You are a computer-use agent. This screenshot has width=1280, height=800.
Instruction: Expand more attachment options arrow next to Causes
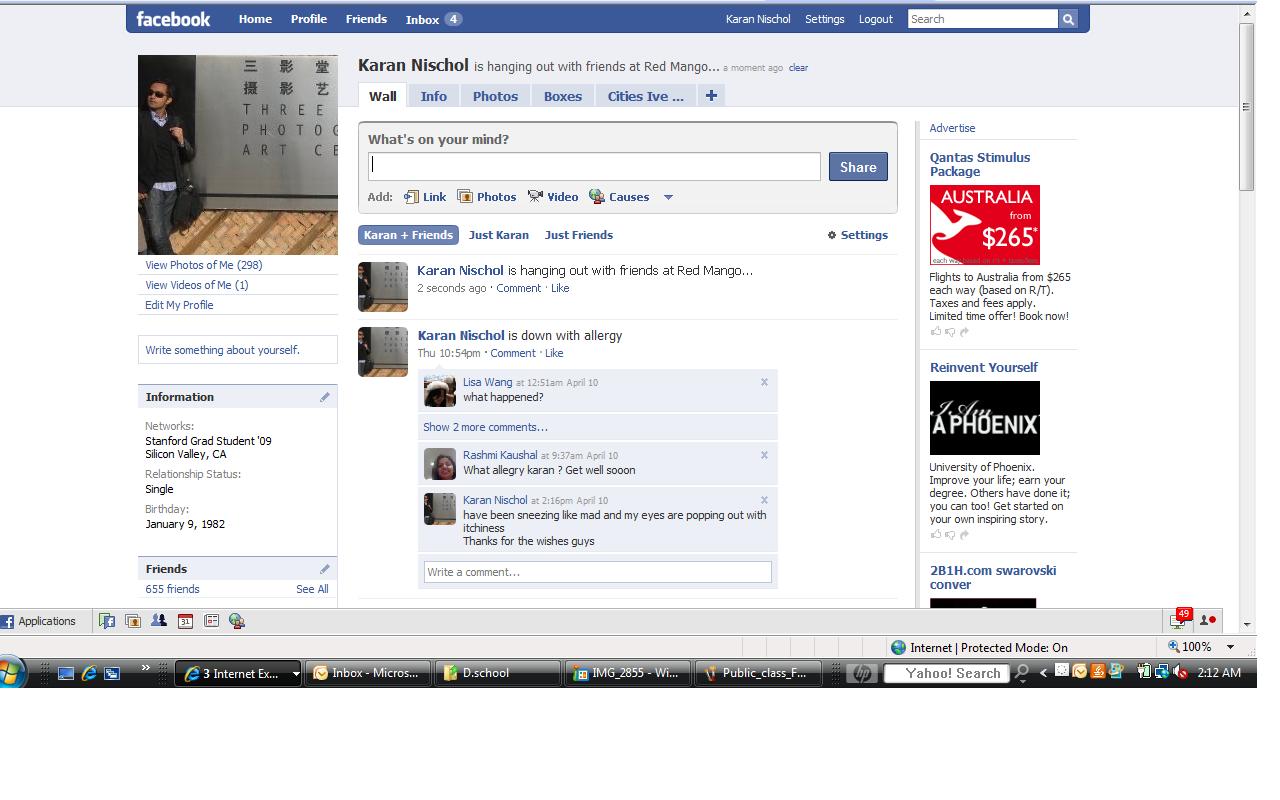668,197
